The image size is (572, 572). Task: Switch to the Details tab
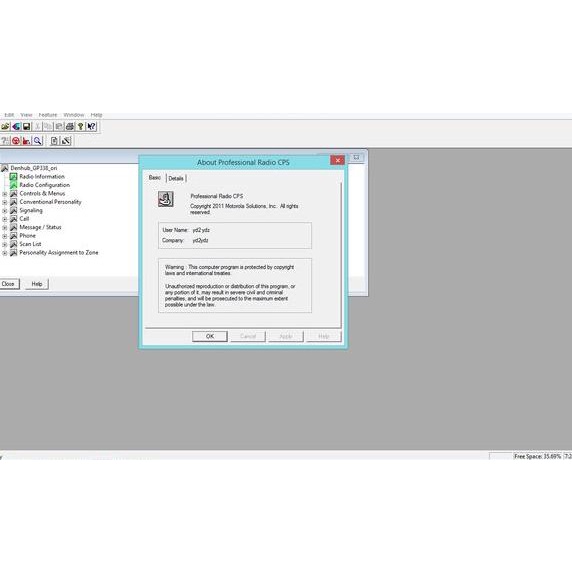176,178
